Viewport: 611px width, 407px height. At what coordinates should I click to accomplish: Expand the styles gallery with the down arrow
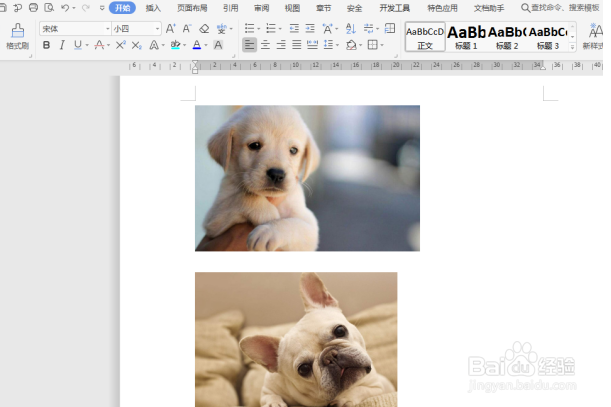coord(572,47)
